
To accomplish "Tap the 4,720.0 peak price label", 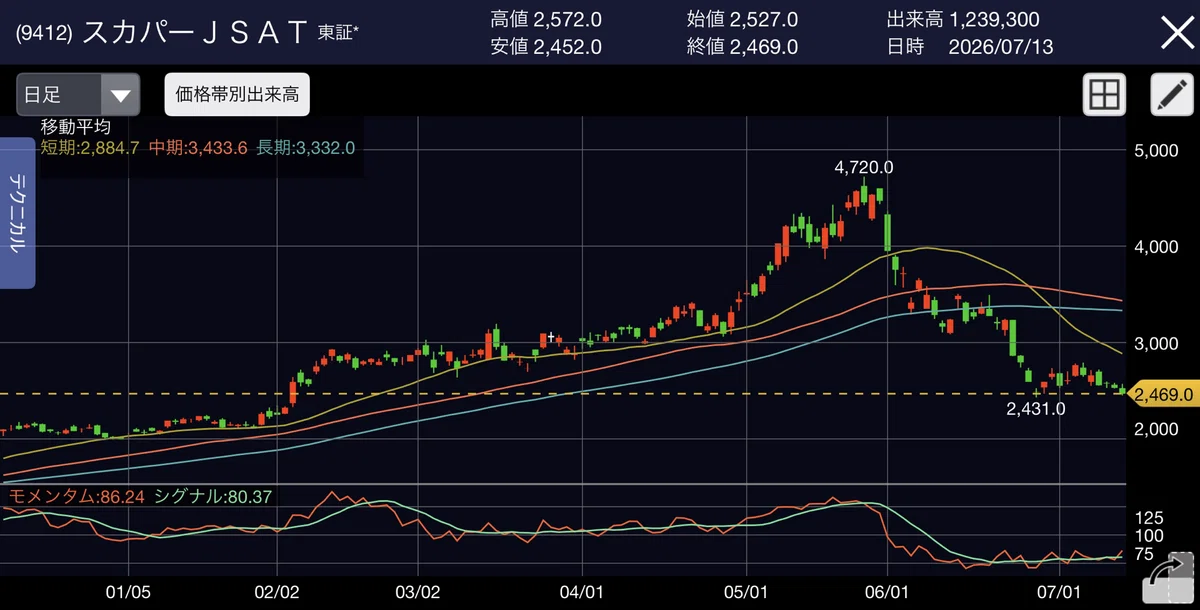I will pos(864,168).
